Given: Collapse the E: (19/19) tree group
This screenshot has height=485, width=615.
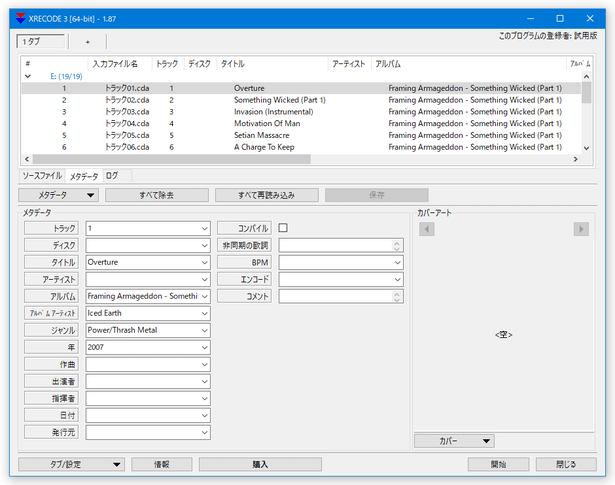Looking at the screenshot, I should coord(27,76).
